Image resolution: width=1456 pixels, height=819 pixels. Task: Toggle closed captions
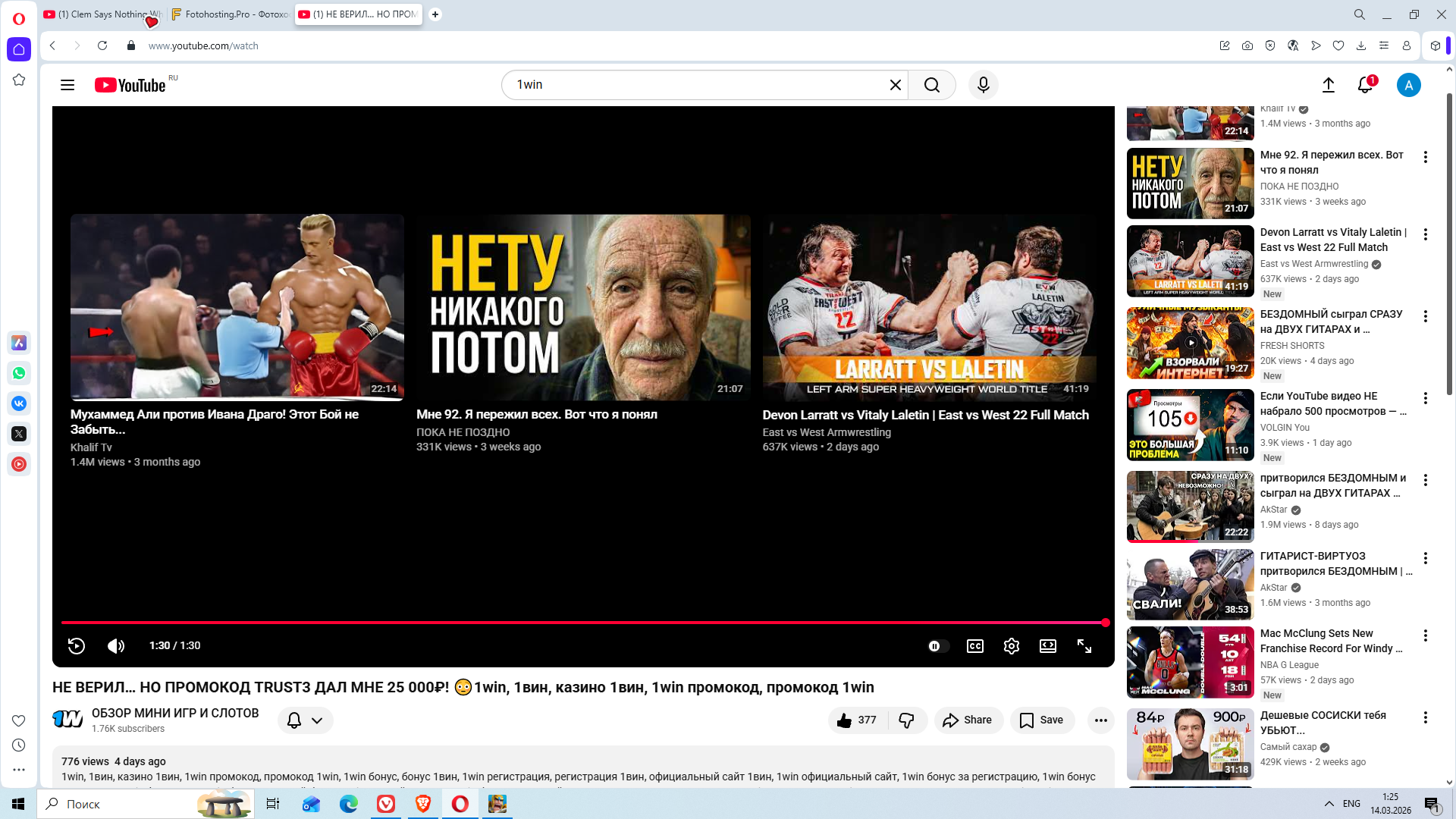click(x=974, y=646)
